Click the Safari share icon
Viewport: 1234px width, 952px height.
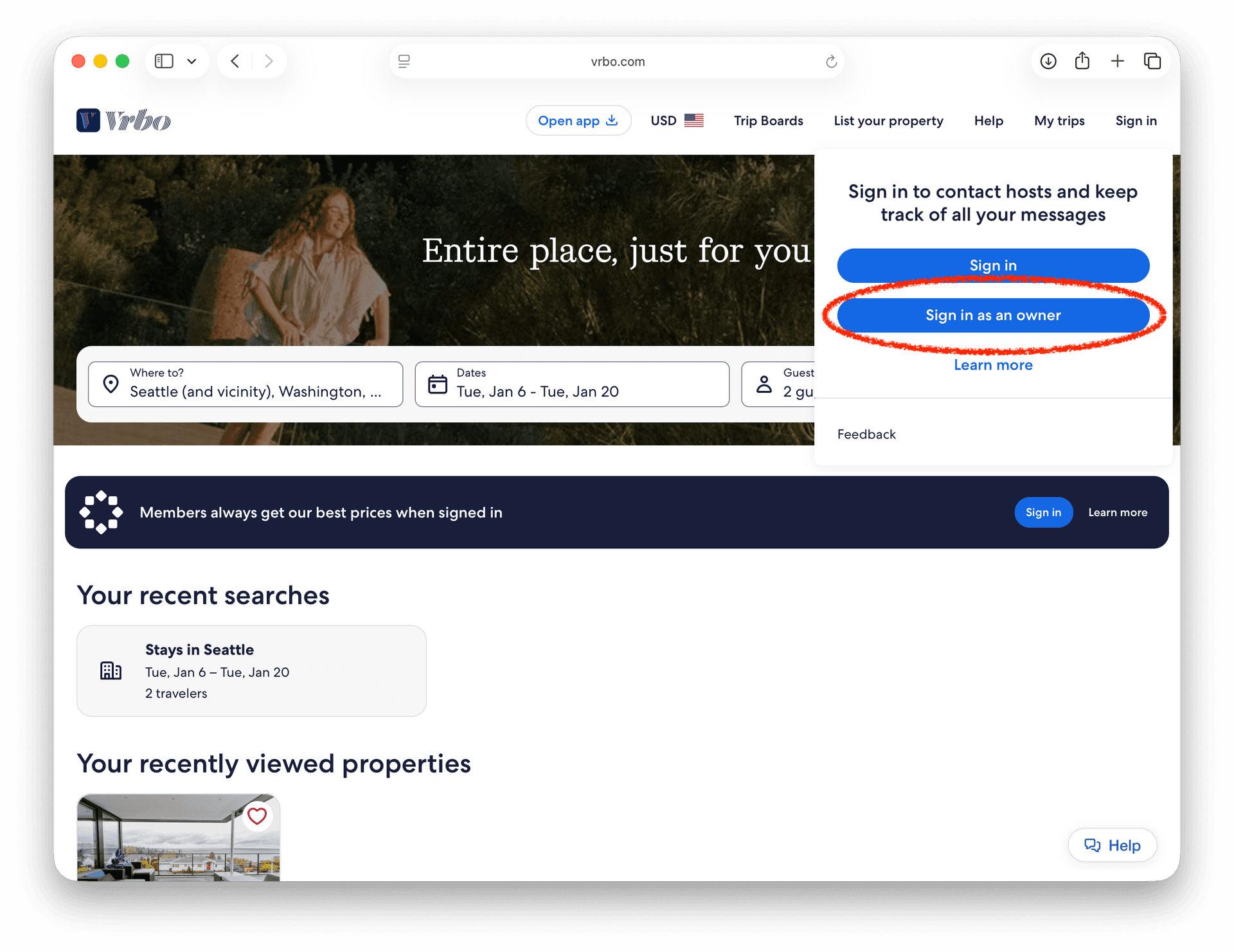click(1082, 60)
